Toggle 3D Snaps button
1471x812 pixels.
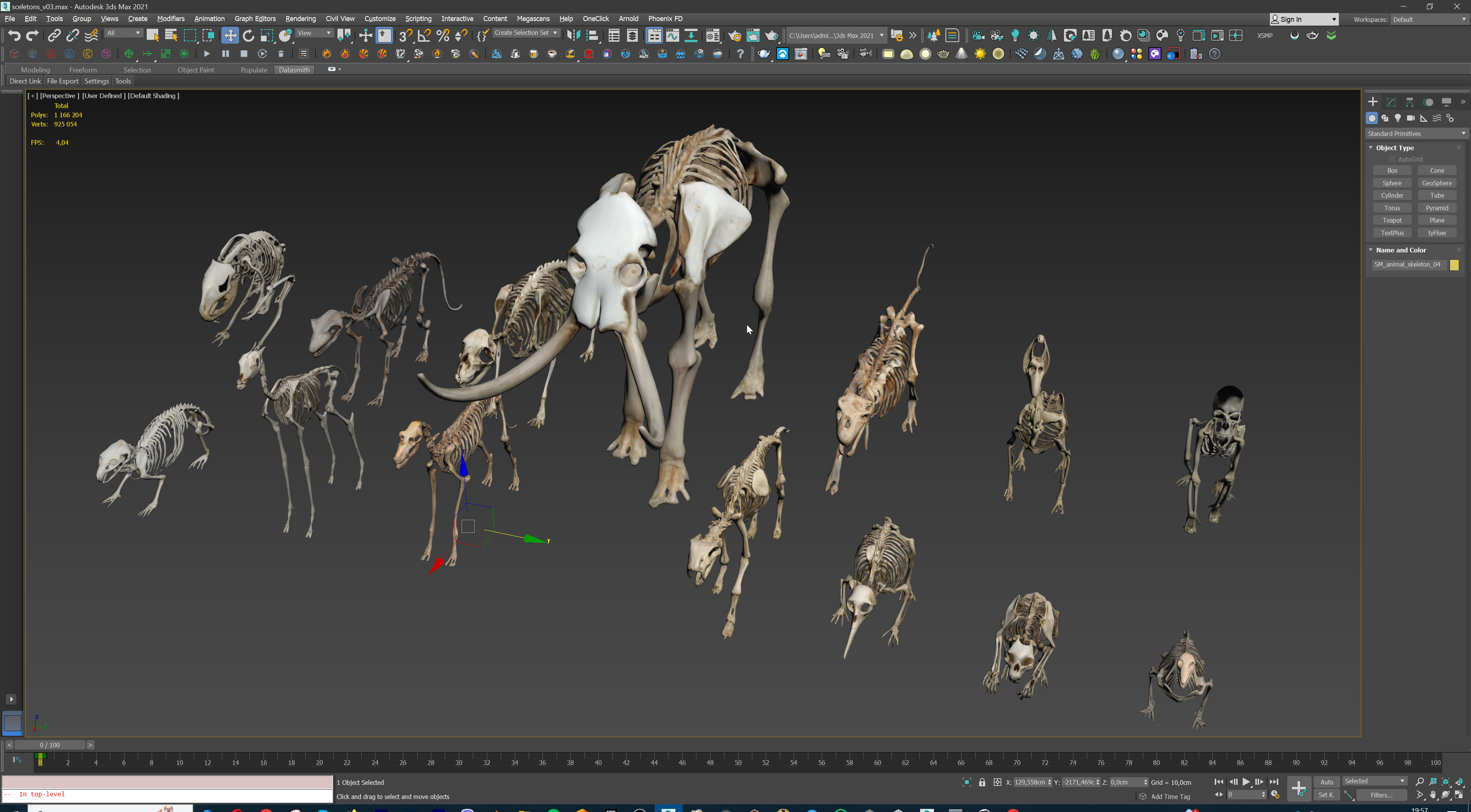coord(405,35)
